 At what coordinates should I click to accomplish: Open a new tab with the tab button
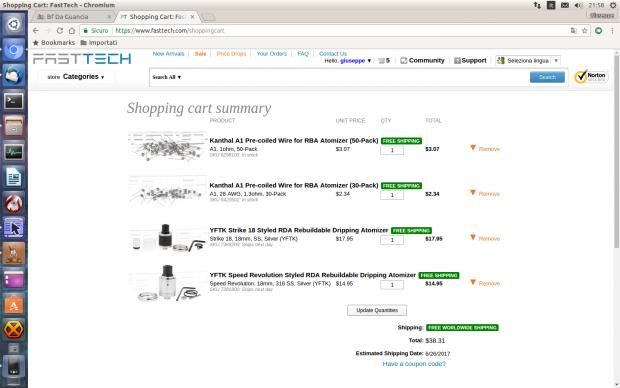(x=208, y=17)
